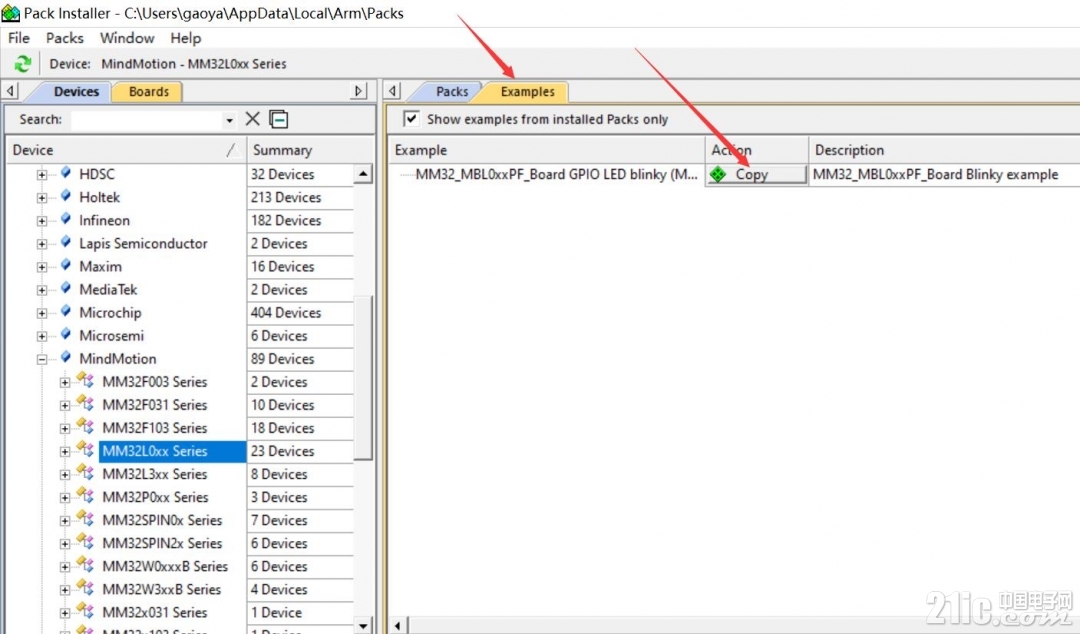Screen dimensions: 1080x634
Task: Sort by the Description column header
Action: tap(944, 150)
